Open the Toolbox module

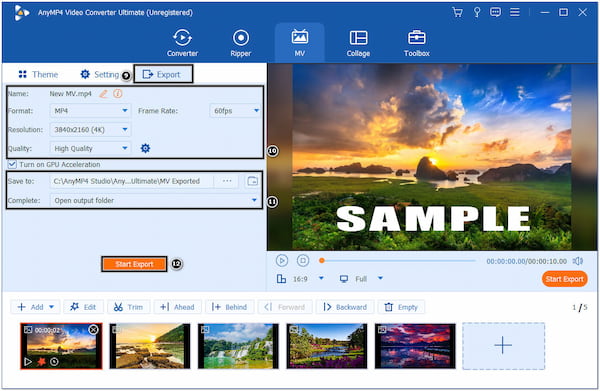coord(417,43)
